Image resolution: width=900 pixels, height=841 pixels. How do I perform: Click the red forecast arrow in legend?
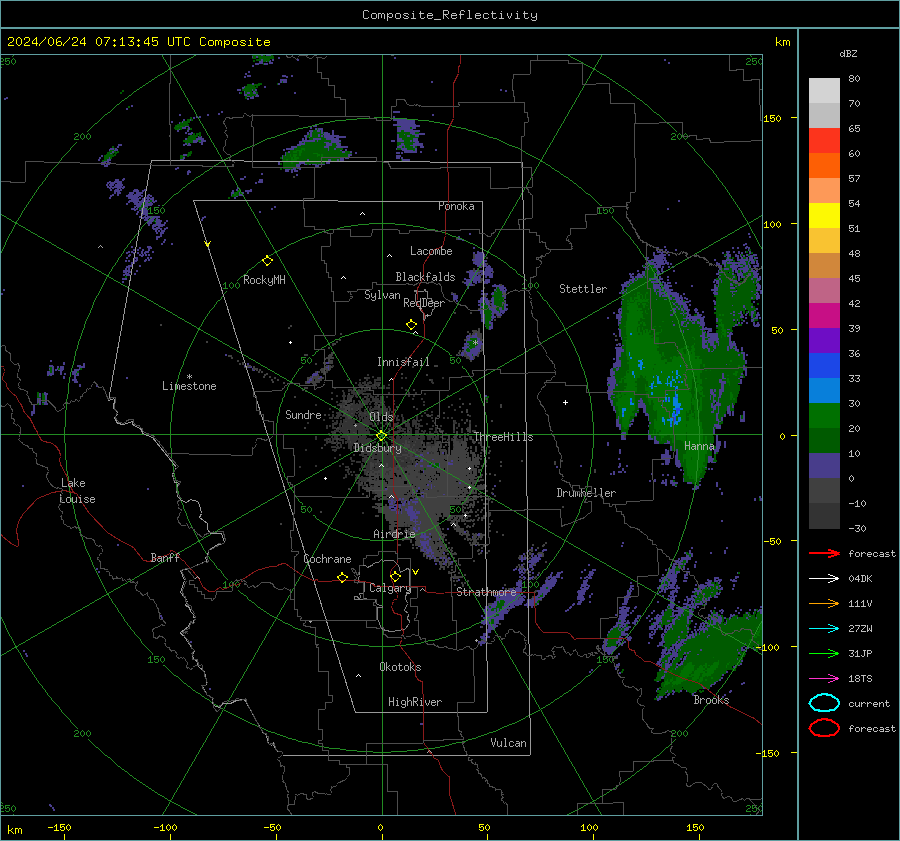tap(824, 553)
